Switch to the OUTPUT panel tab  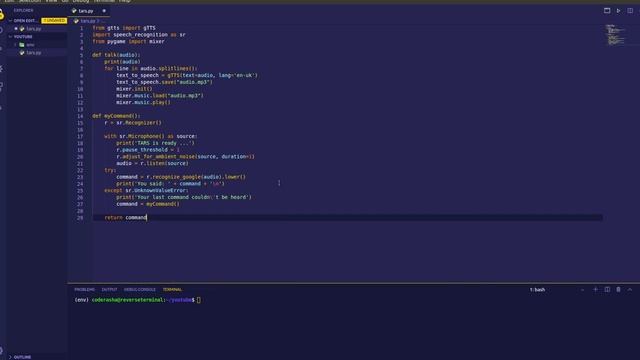click(x=109, y=289)
